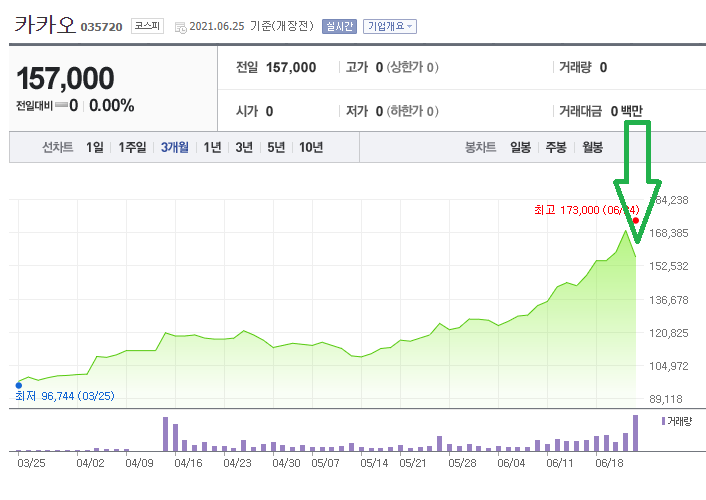This screenshot has width=706, height=500.
Task: Select the 3년 line chart period
Action: [x=244, y=147]
